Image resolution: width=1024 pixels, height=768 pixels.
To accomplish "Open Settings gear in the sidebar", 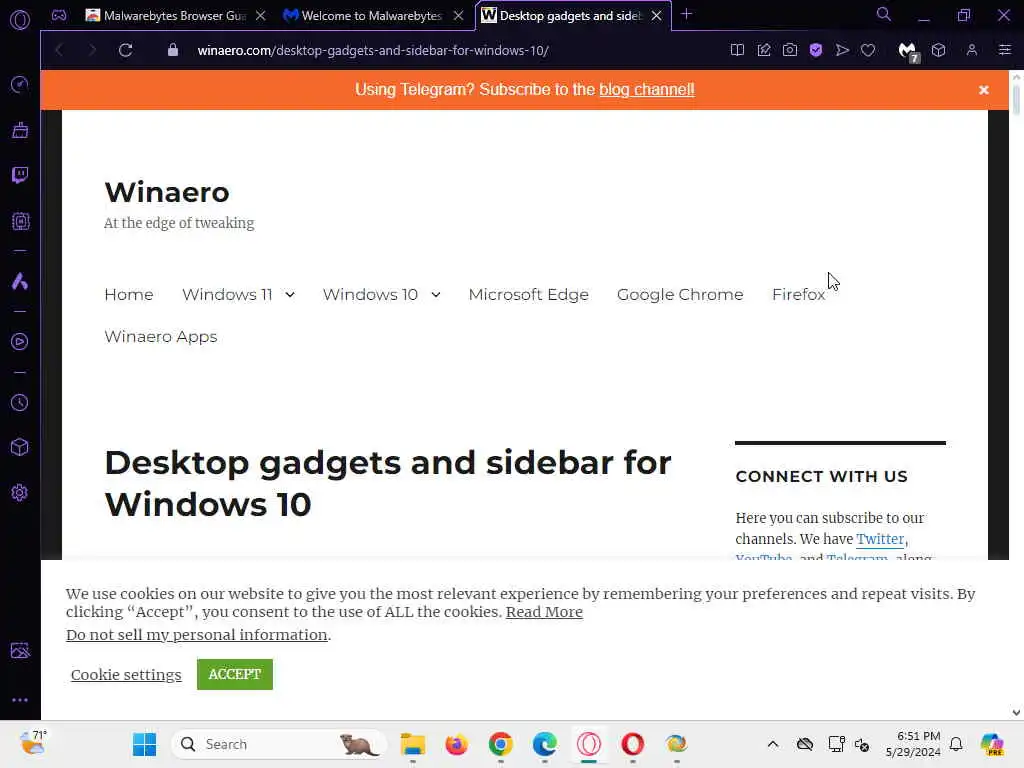I will pos(20,492).
